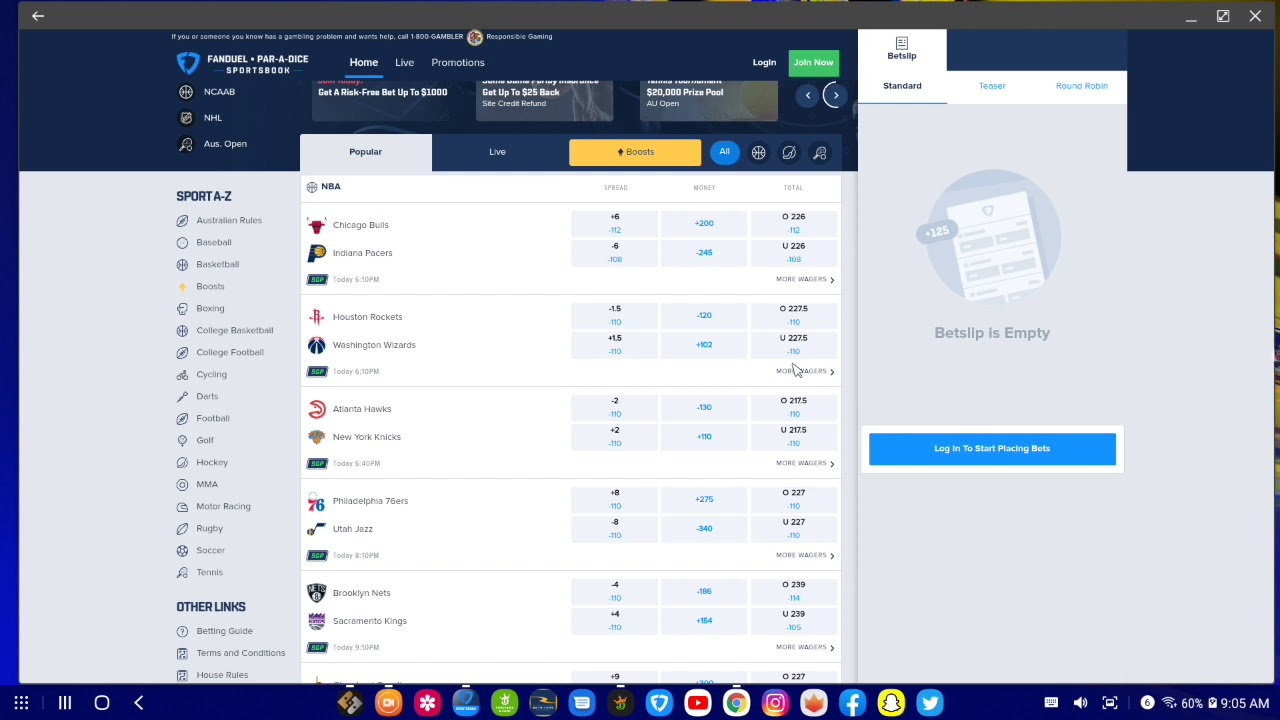Click SGP badge under Indiana Pacers
The width and height of the screenshot is (1280, 720).
pyautogui.click(x=317, y=279)
